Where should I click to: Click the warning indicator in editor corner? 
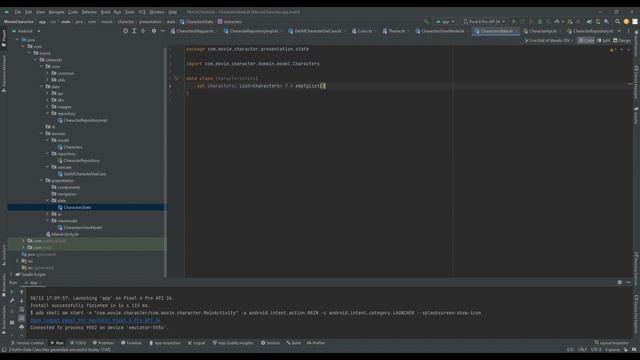(x=613, y=50)
